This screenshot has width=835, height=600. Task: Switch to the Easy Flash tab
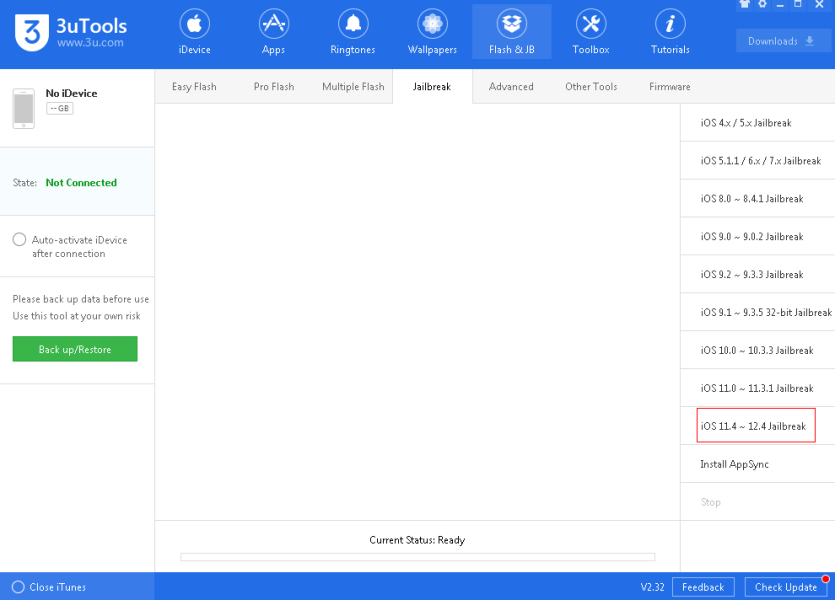coord(194,87)
